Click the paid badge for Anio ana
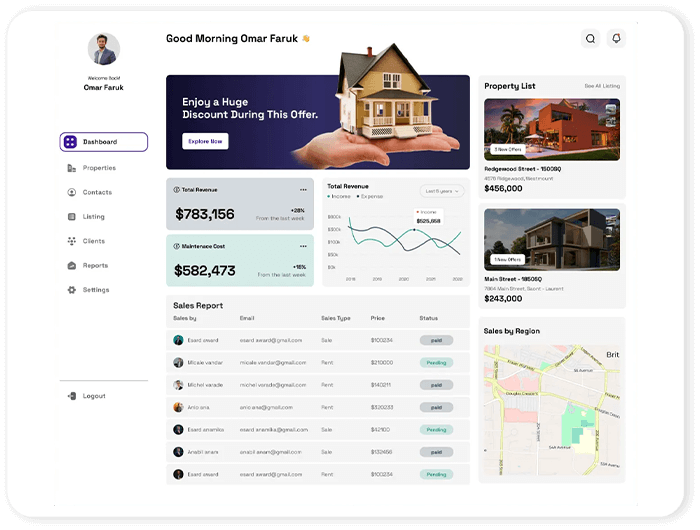The width and height of the screenshot is (700, 530). point(436,407)
